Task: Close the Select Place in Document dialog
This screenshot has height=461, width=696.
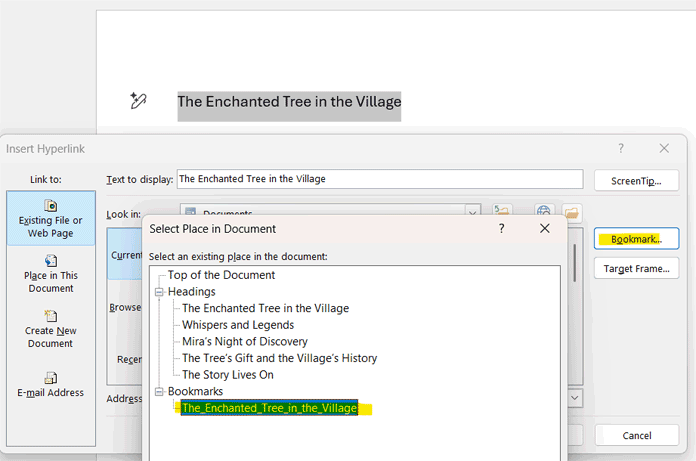Action: point(545,229)
